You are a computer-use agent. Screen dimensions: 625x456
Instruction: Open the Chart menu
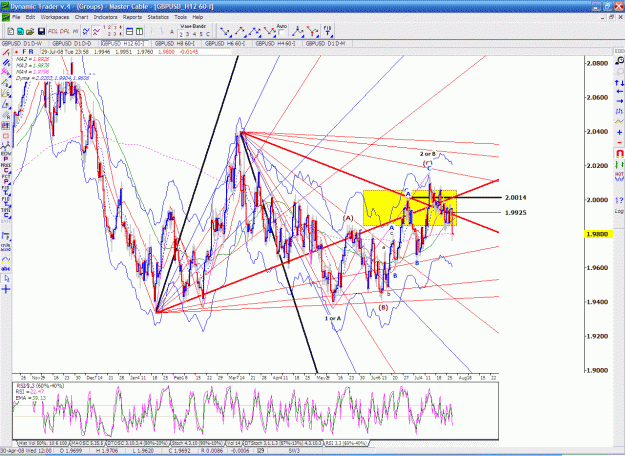point(81,17)
